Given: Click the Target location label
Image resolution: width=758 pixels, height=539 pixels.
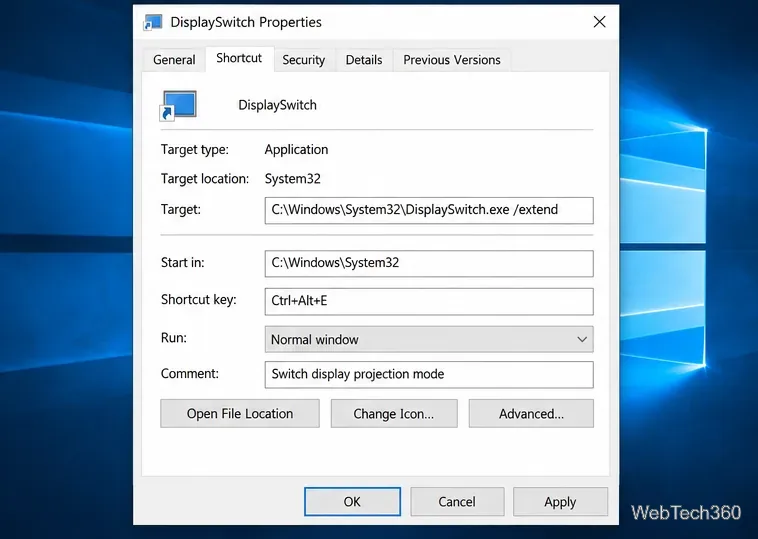Looking at the screenshot, I should click(204, 179).
